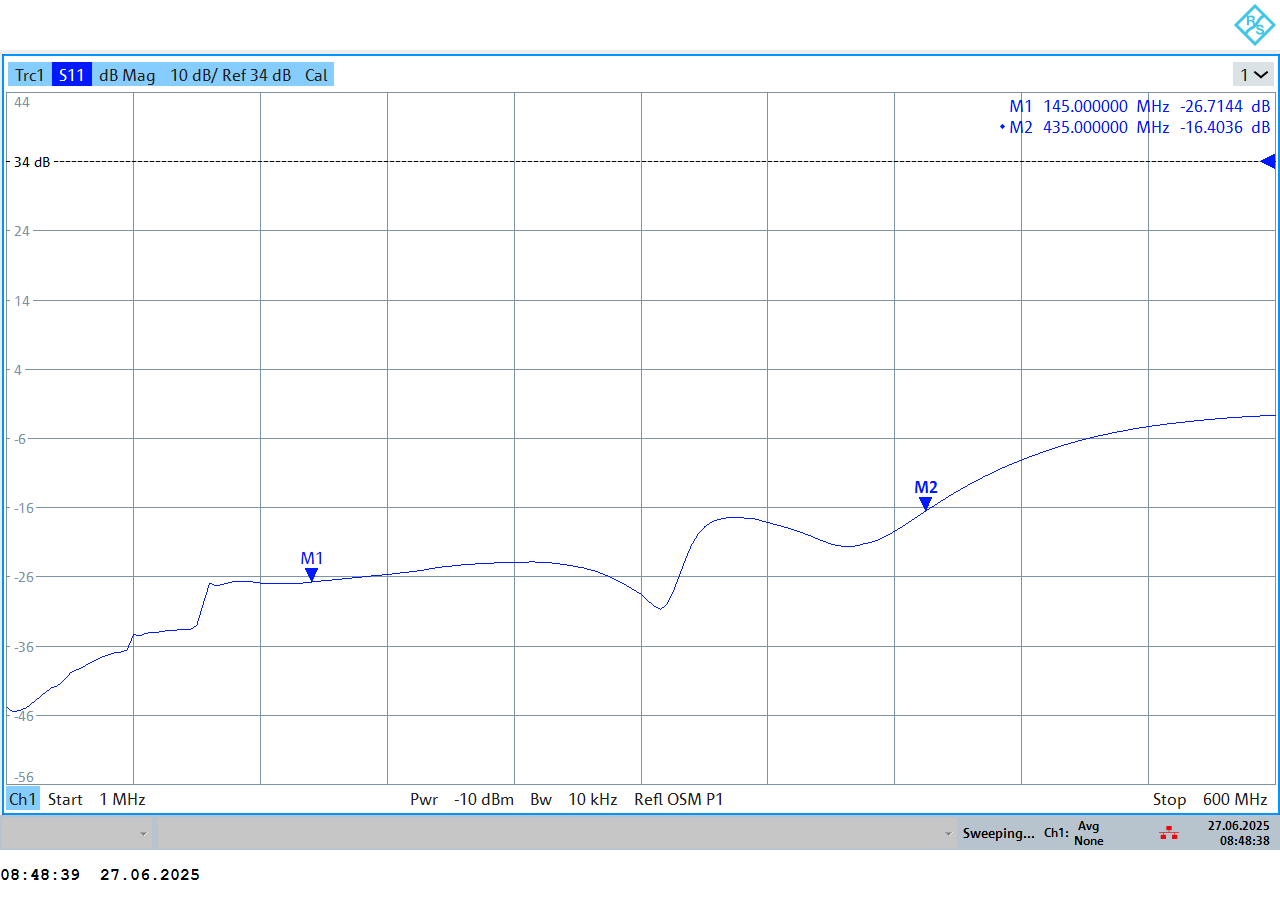Click the Rohde & Schwarz logo icon
This screenshot has height=900, width=1280.
click(1253, 25)
